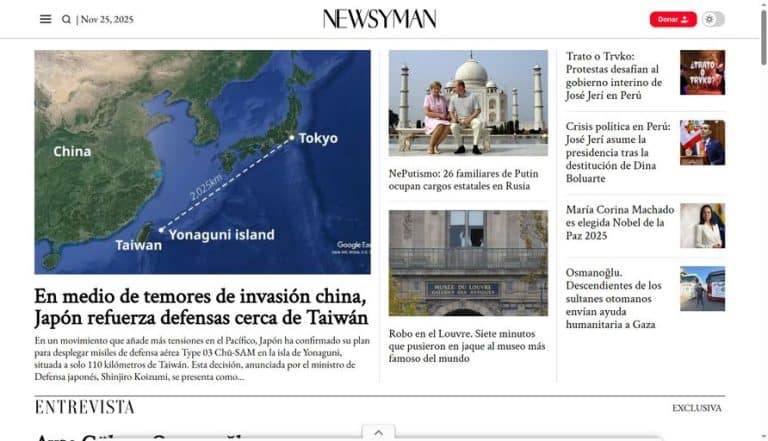Click the EXCLUSIVA label
Viewport: 768px width, 441px height.
tap(696, 408)
